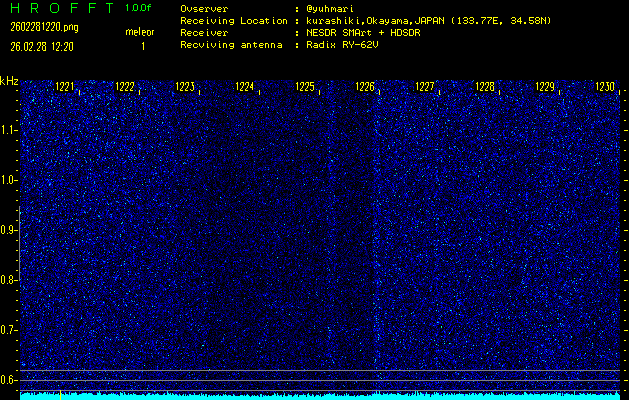Image resolution: width=629 pixels, height=400 pixels.
Task: Click the yellow meteor mark in level strip
Action: (x=60, y=395)
